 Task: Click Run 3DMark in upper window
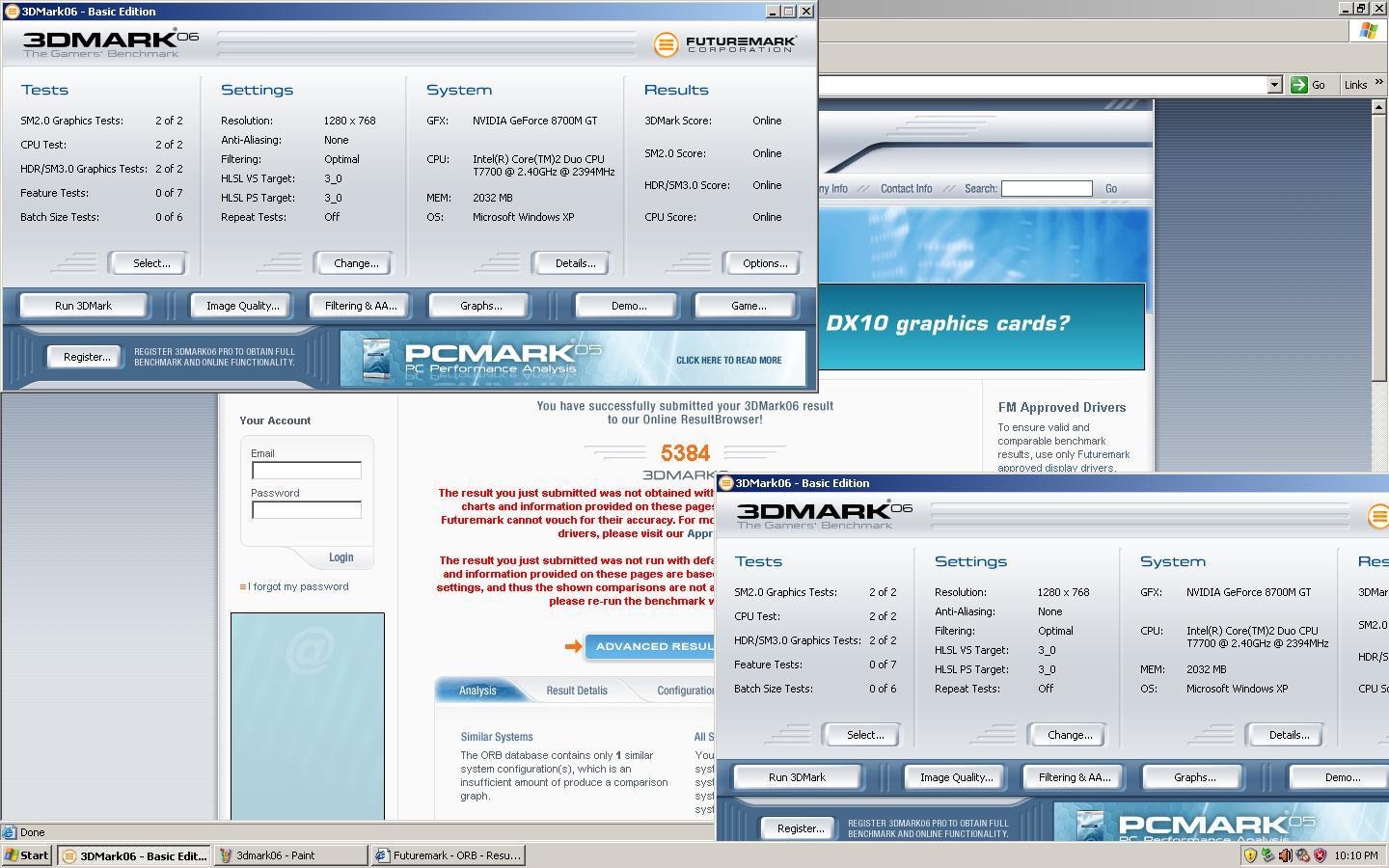83,306
